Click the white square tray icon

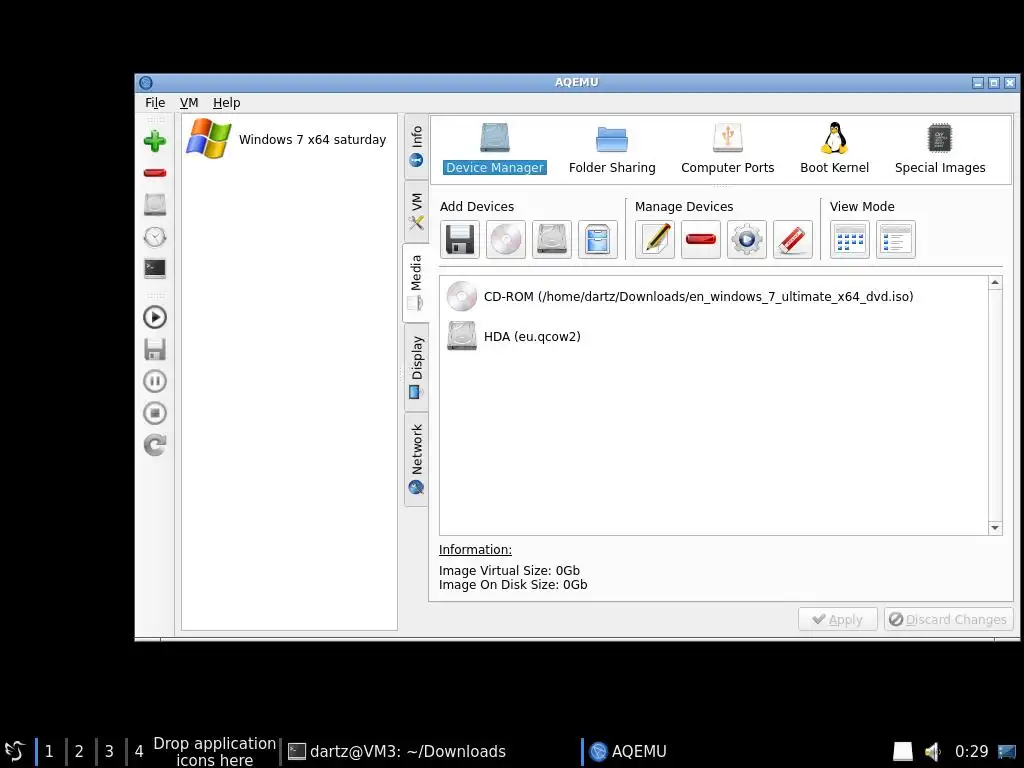(x=903, y=752)
